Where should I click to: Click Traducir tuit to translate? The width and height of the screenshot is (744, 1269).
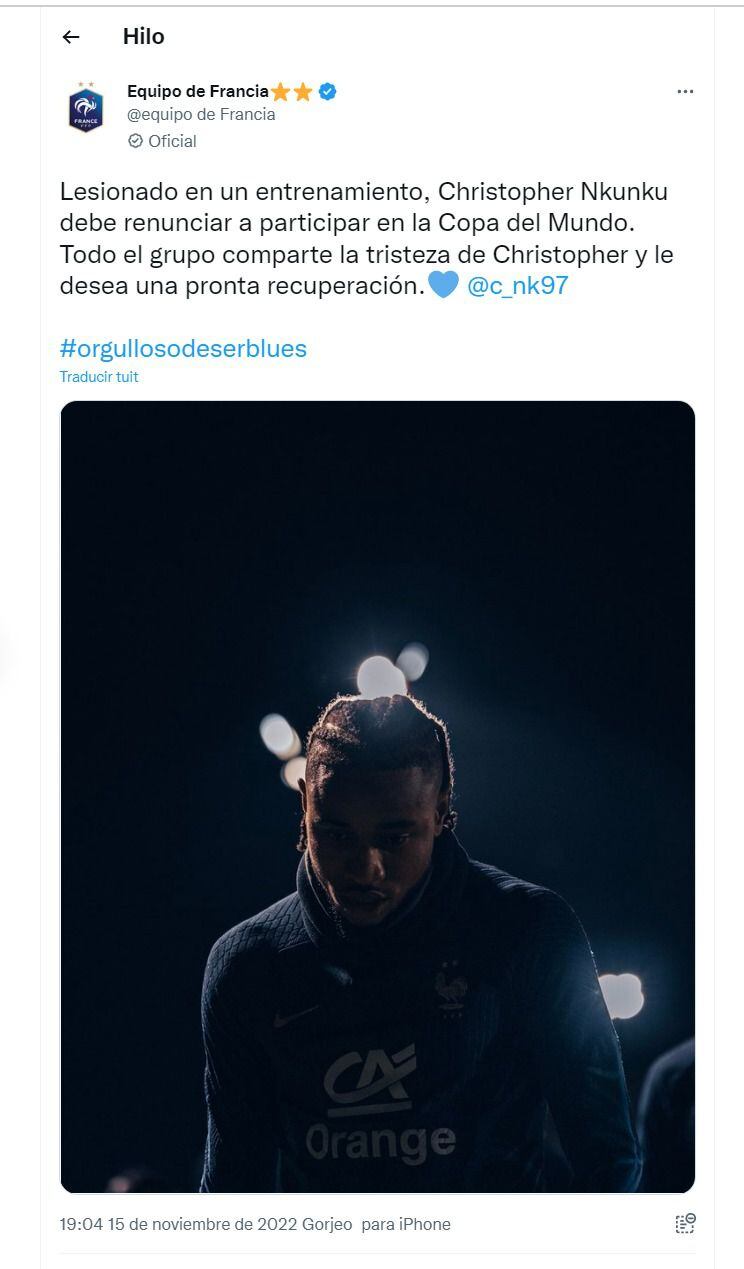click(99, 377)
